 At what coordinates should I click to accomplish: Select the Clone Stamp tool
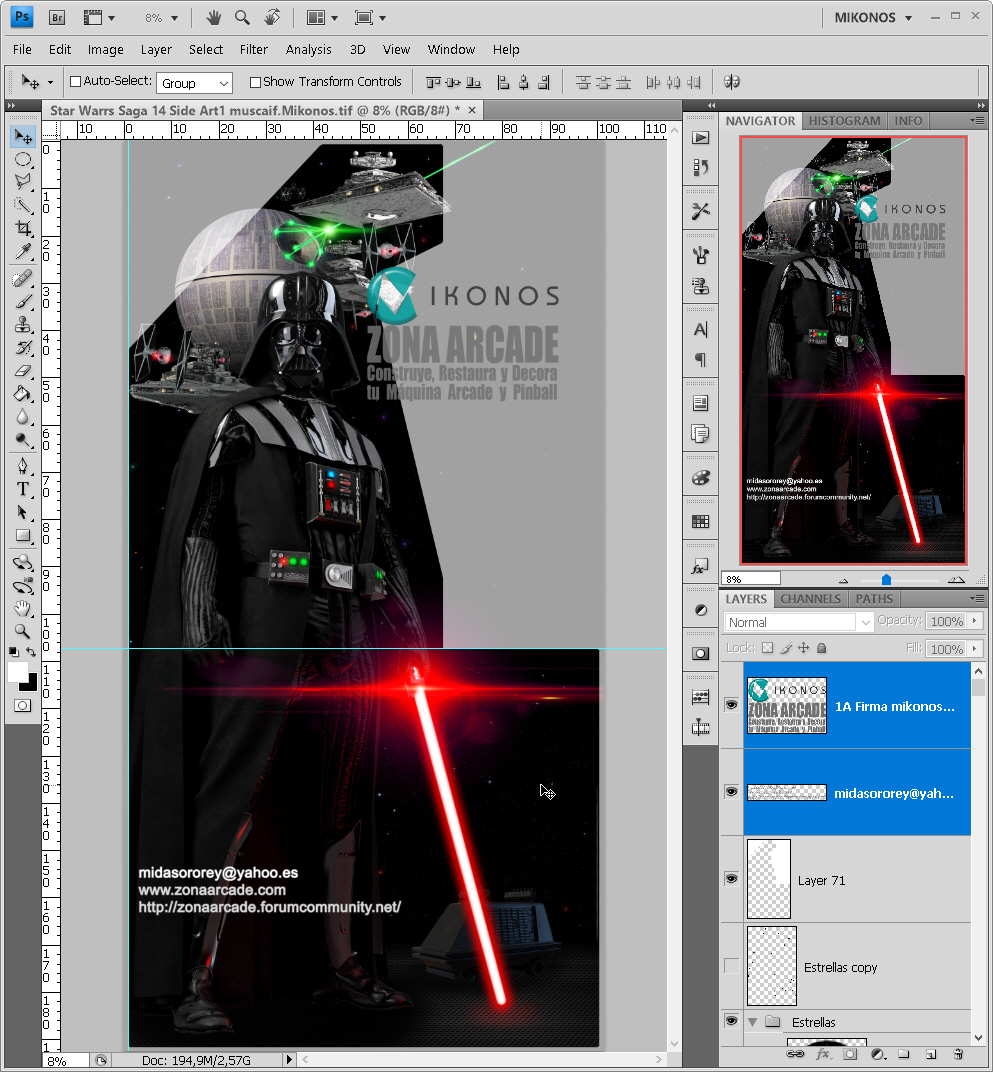point(23,324)
